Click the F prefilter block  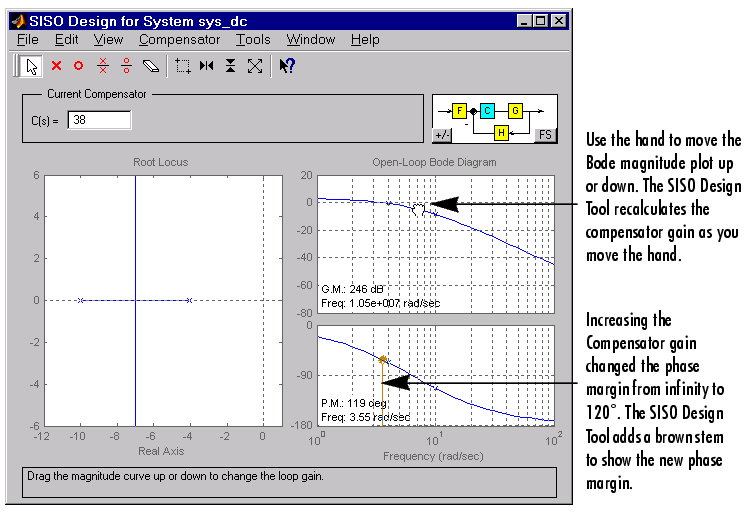pyautogui.click(x=459, y=111)
